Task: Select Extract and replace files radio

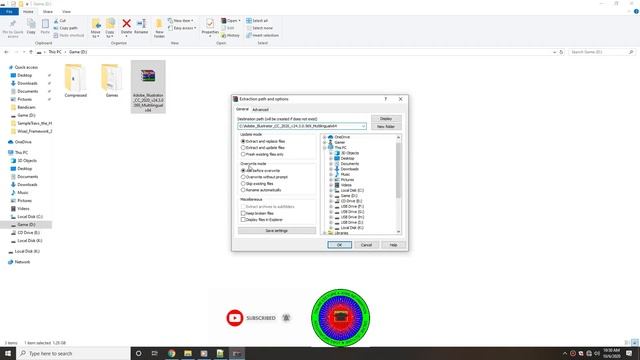Action: click(243, 141)
